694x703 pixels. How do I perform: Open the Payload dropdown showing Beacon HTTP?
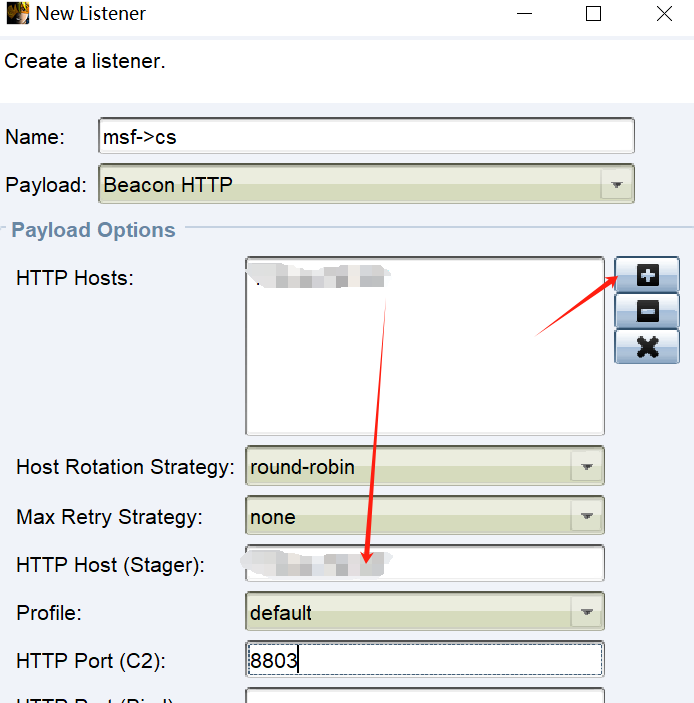[x=350, y=185]
